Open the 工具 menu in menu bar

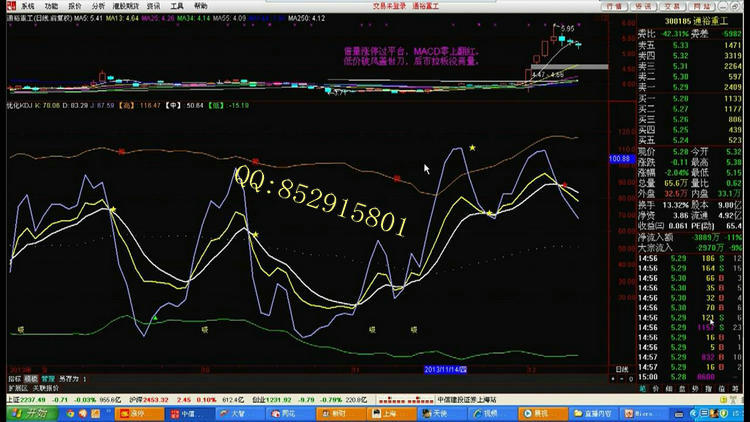pyautogui.click(x=176, y=6)
